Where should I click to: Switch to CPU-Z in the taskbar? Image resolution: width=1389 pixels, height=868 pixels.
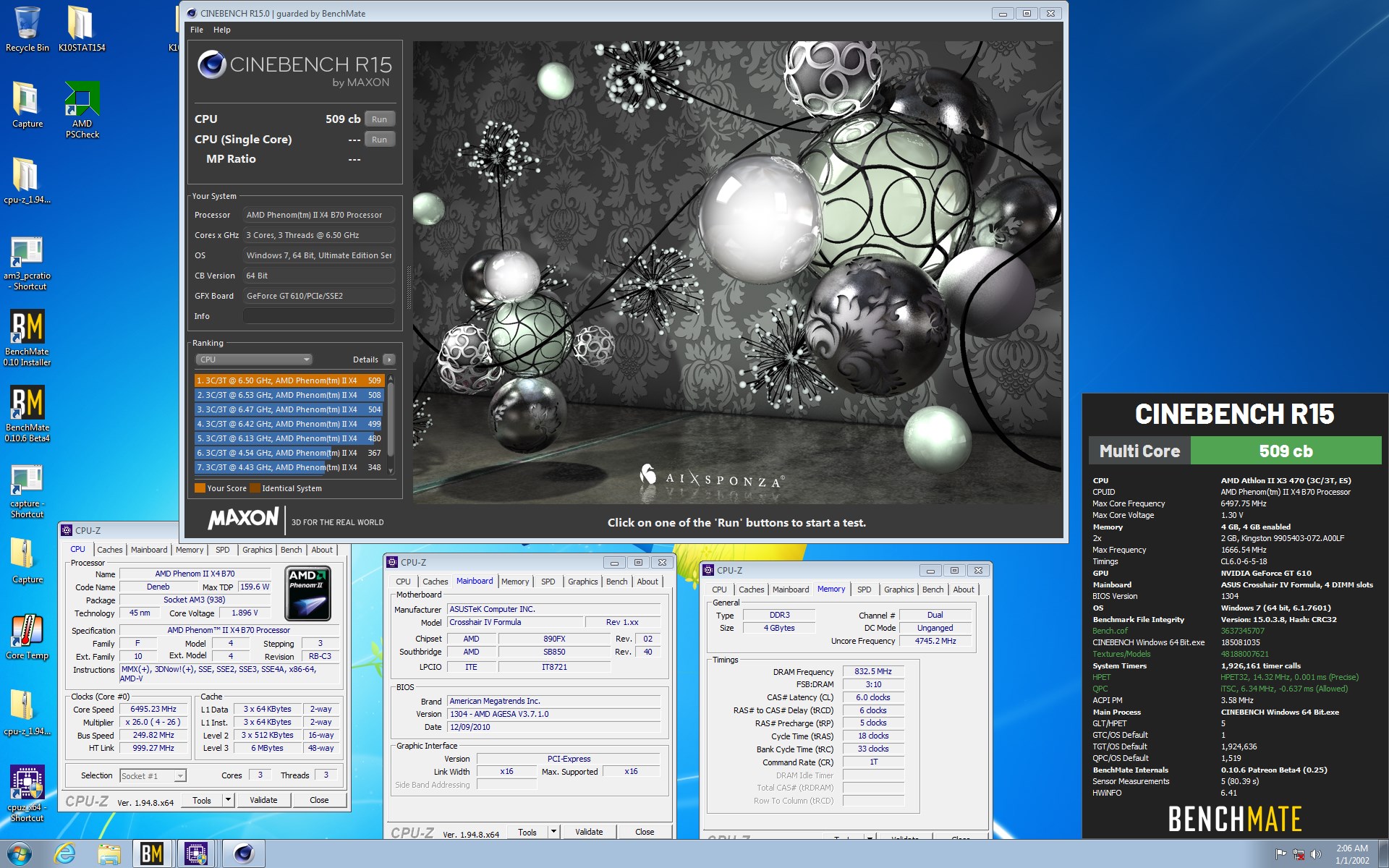(196, 854)
